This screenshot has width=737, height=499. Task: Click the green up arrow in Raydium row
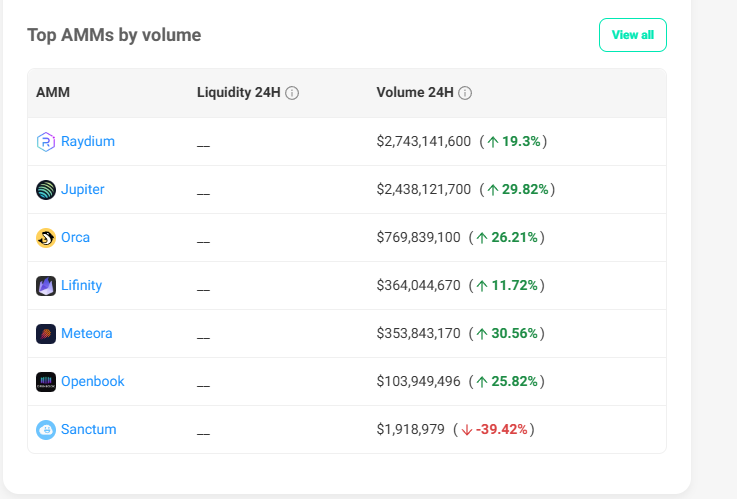tap(493, 142)
